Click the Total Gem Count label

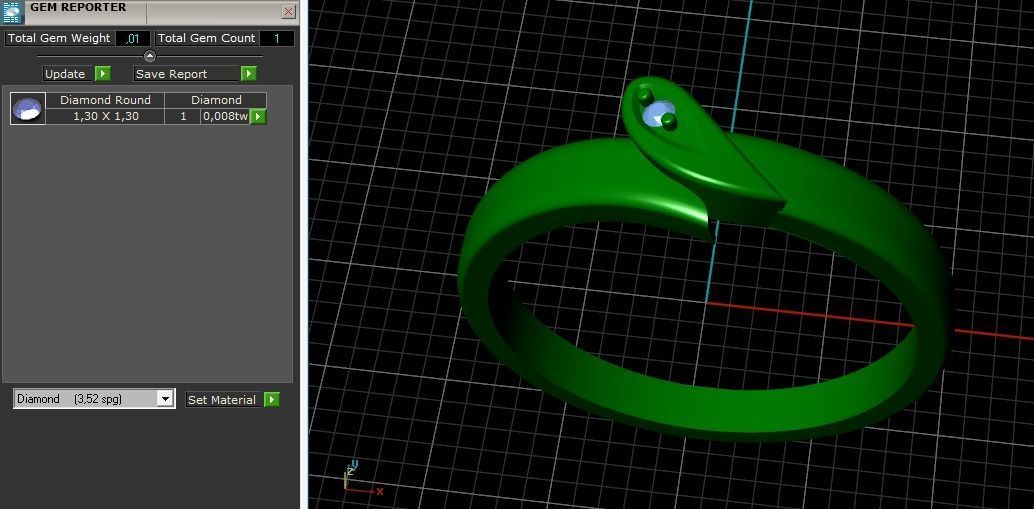click(x=207, y=38)
